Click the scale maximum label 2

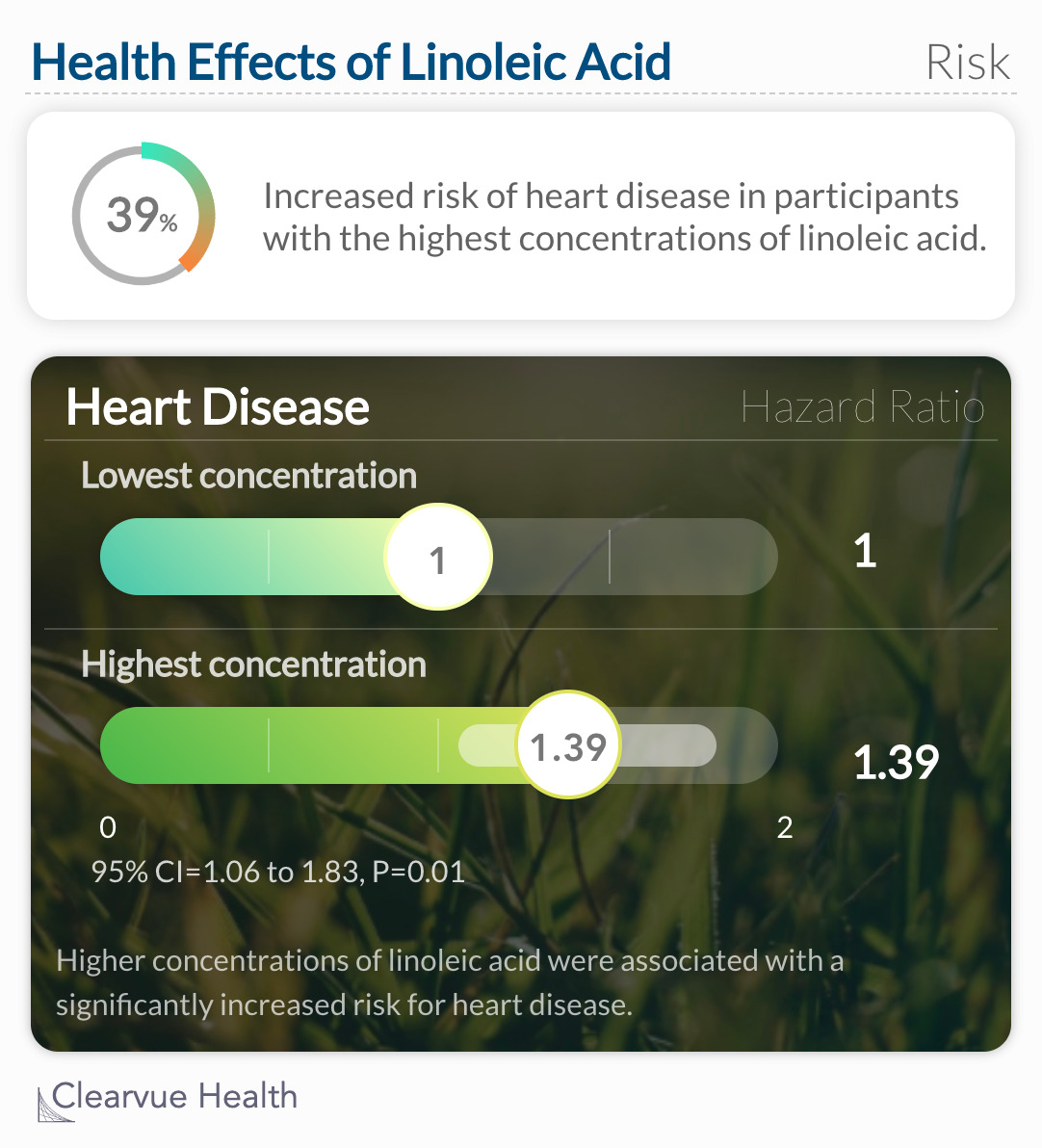[785, 828]
